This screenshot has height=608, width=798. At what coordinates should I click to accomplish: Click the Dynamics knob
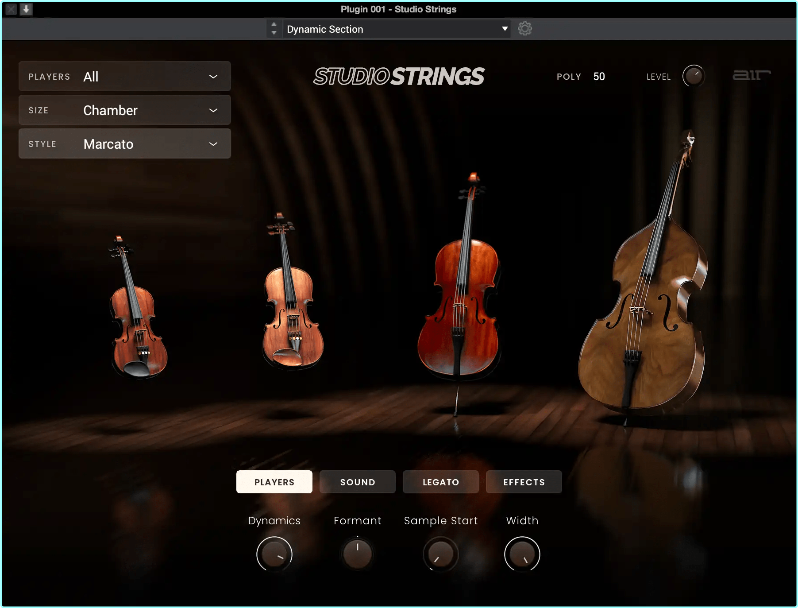(x=274, y=554)
